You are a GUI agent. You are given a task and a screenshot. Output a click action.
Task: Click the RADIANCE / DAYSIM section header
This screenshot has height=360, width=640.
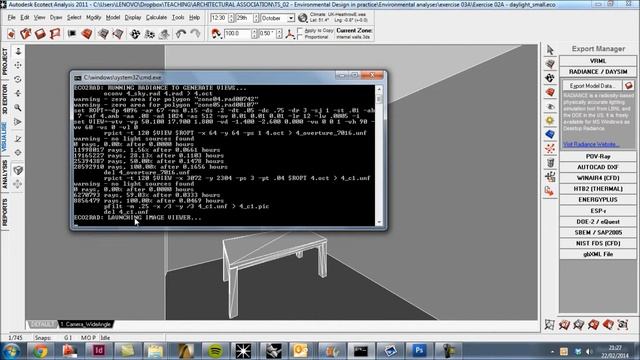coord(598,72)
